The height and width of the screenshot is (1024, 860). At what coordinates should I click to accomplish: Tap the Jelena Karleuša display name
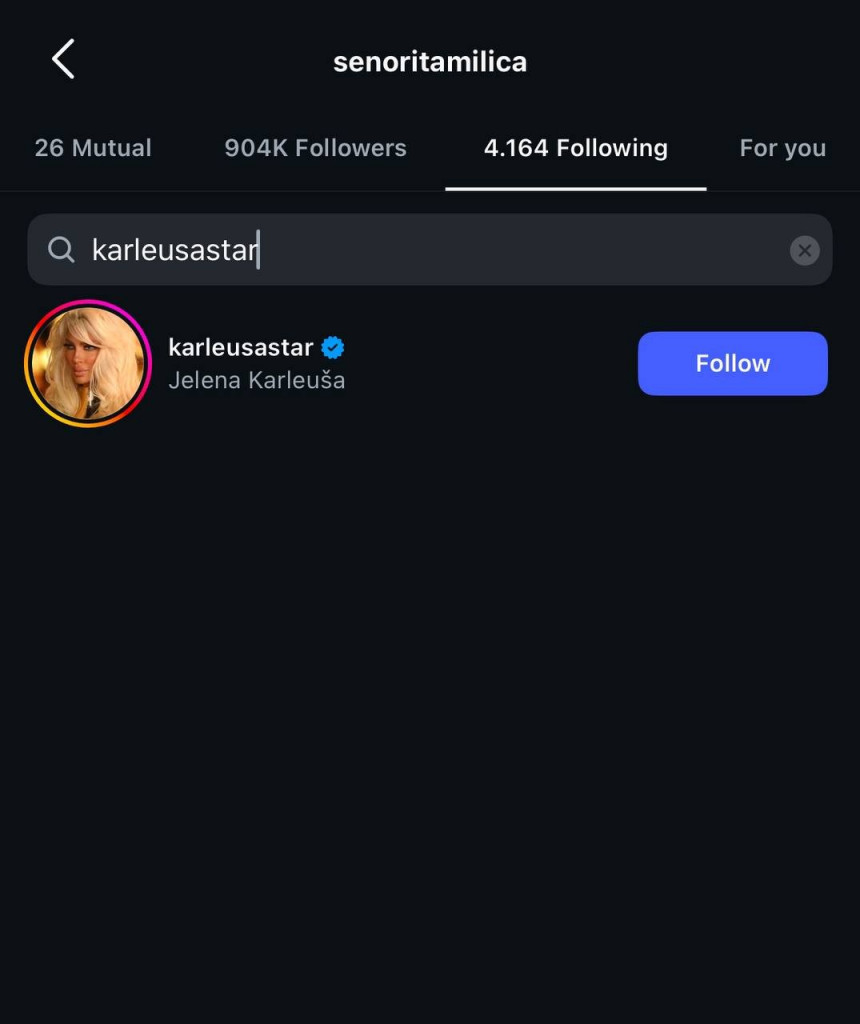click(257, 380)
